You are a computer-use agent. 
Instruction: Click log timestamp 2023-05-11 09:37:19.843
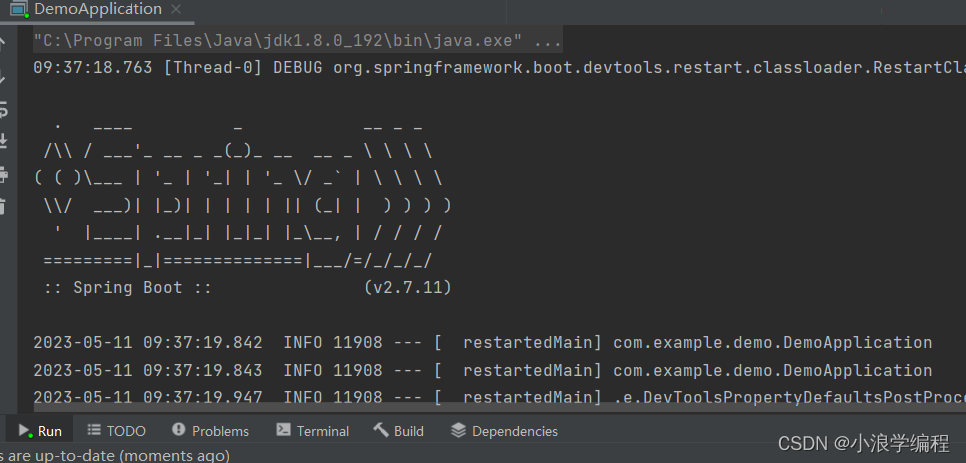click(148, 371)
